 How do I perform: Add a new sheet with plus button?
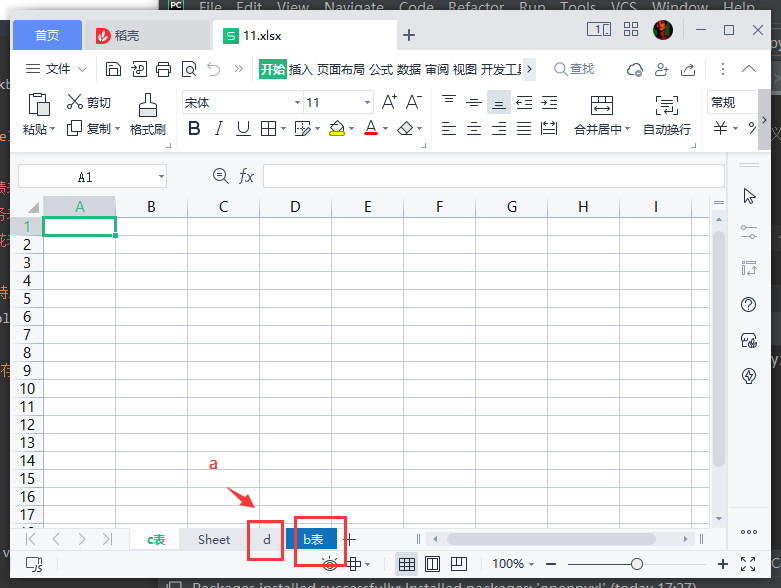(351, 539)
